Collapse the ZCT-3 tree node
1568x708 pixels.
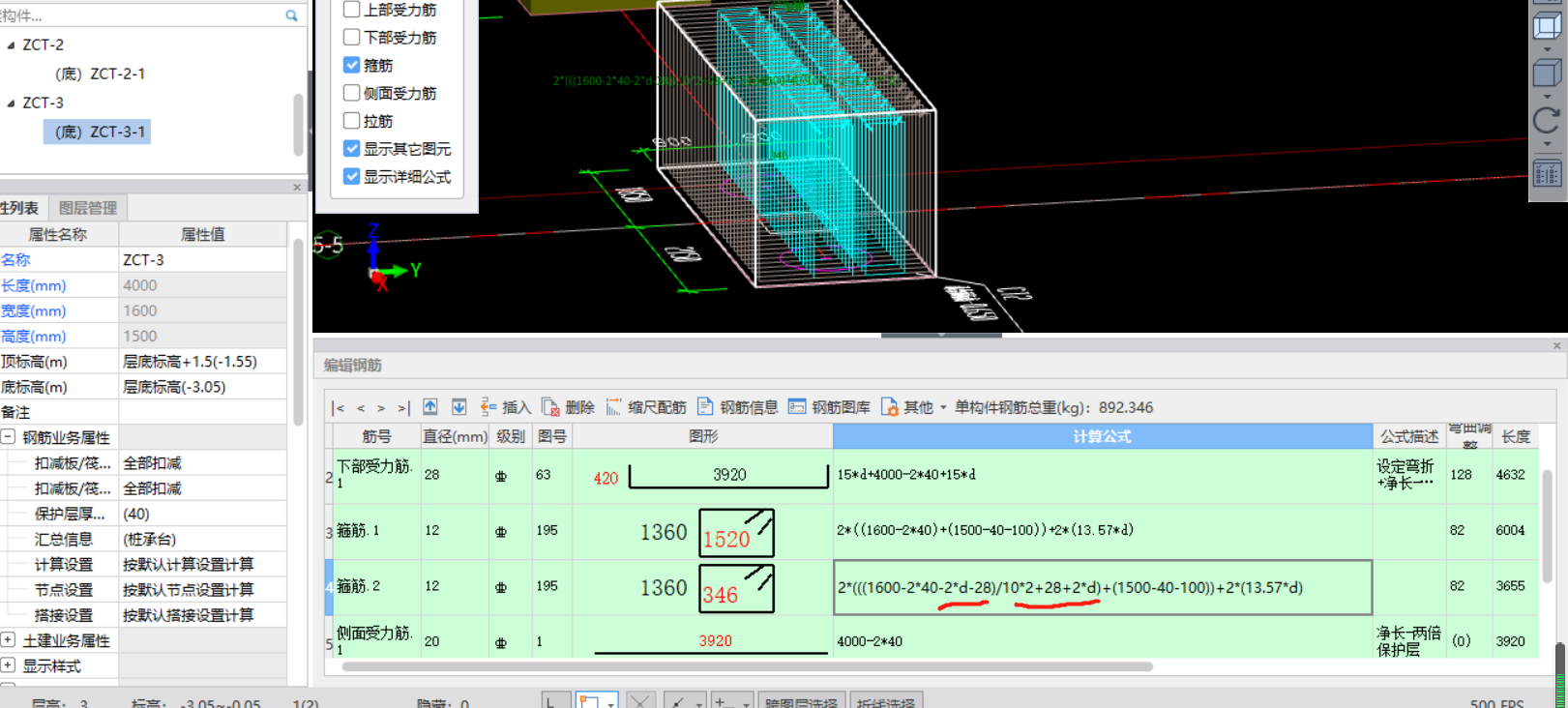[11, 103]
